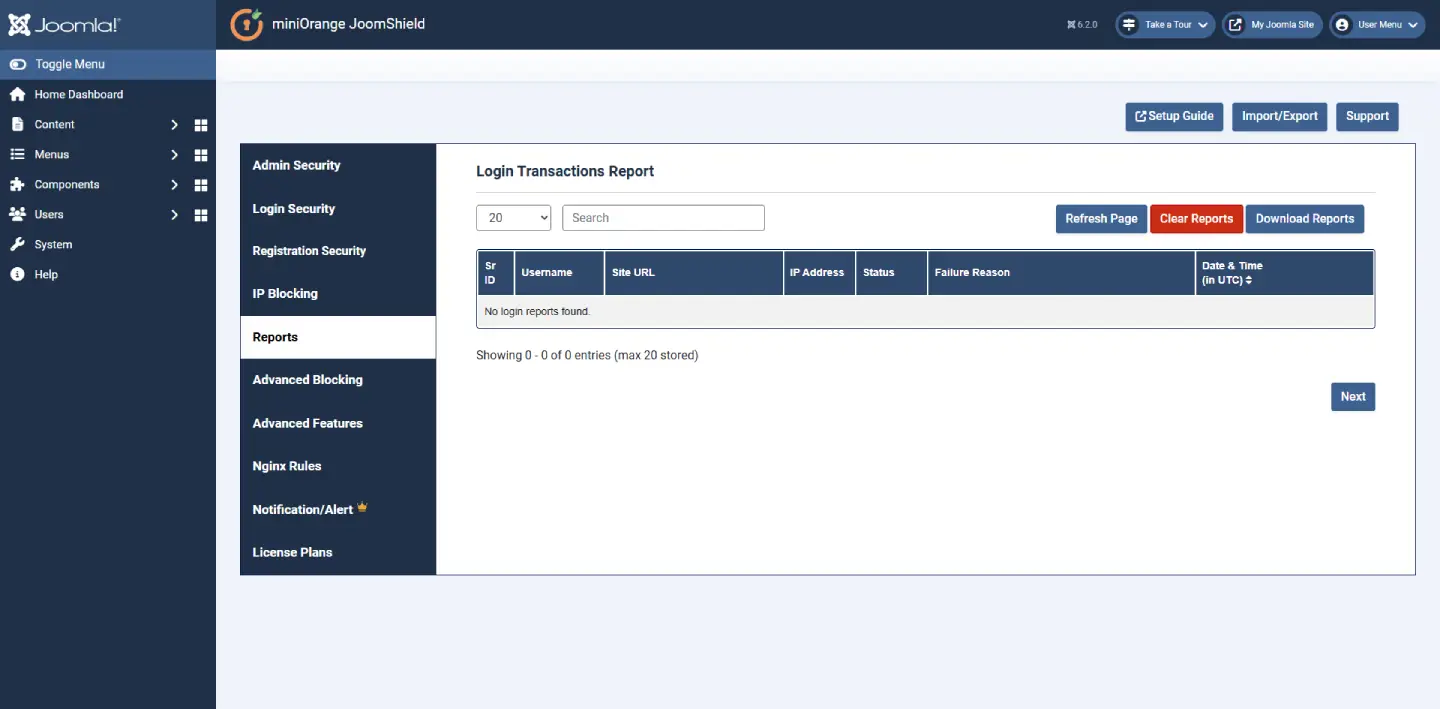Click the miniOrange JoomShield lock logo
The height and width of the screenshot is (709, 1440).
pos(247,24)
